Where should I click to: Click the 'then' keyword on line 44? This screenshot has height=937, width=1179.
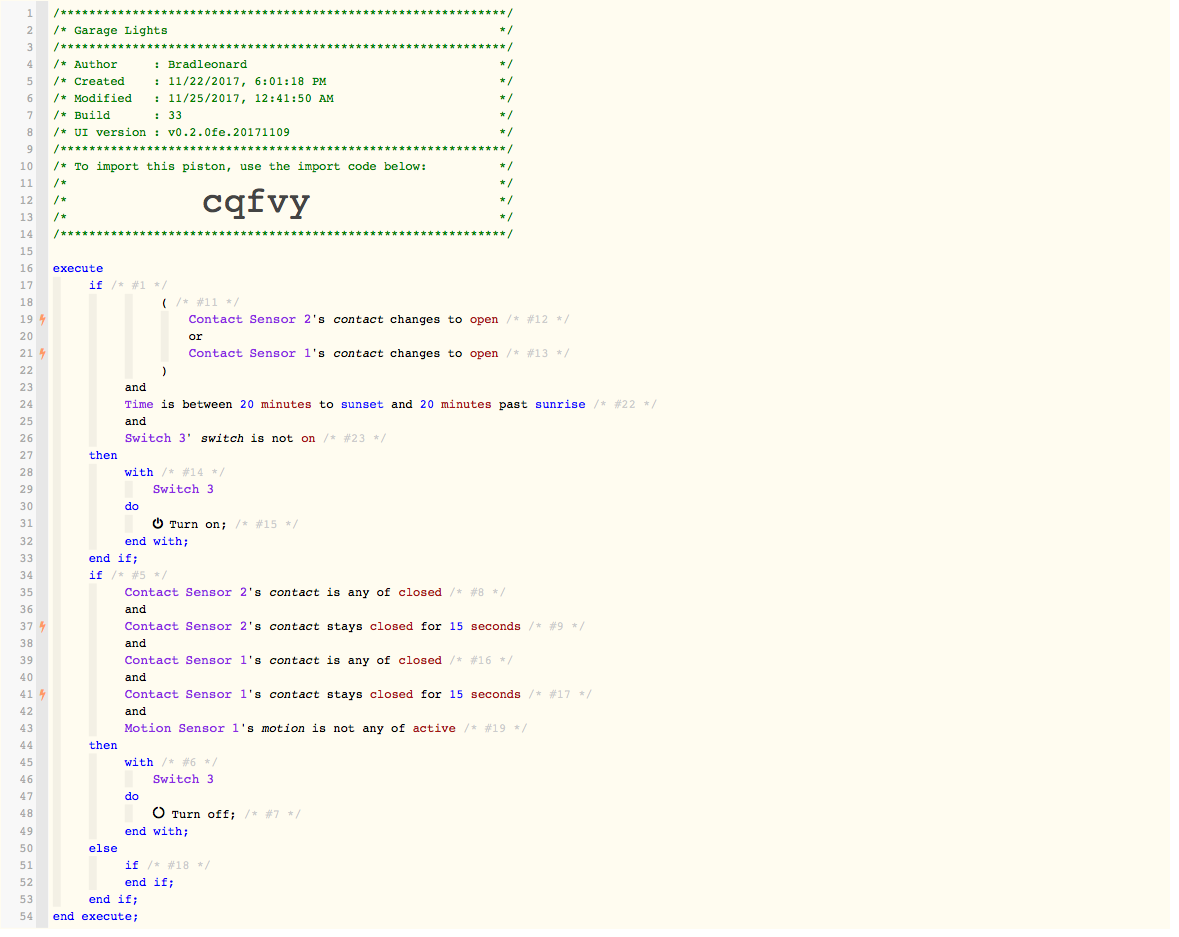103,746
